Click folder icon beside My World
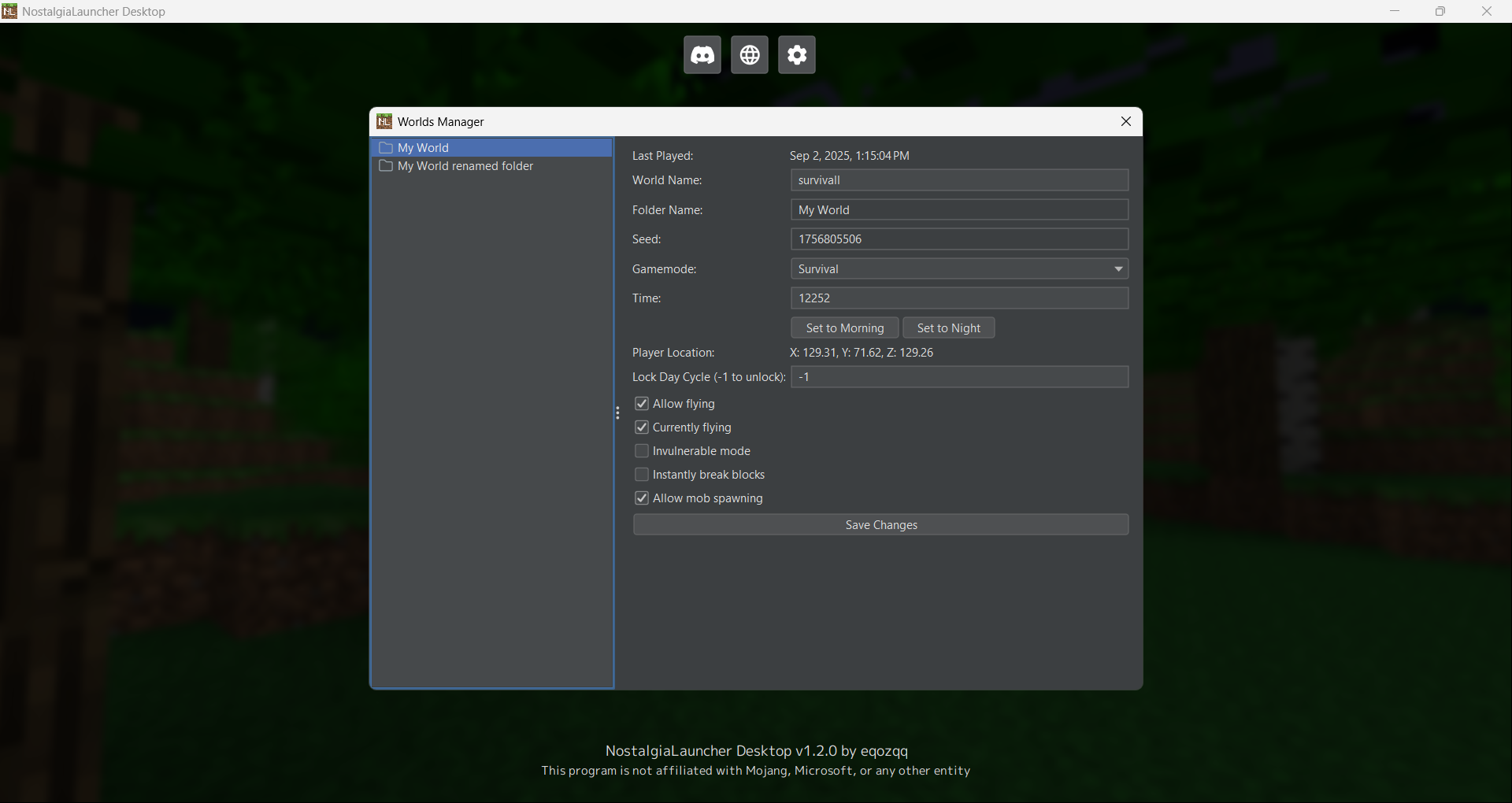Screen dimensions: 1512x803 click(x=386, y=148)
